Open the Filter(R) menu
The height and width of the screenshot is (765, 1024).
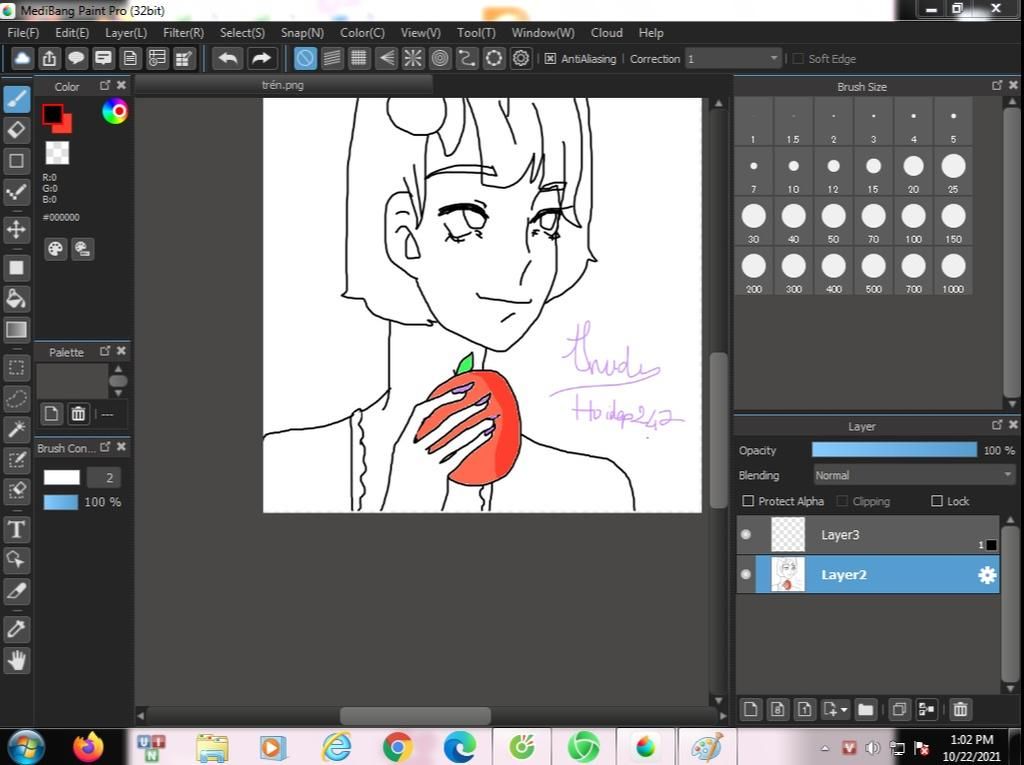[184, 33]
